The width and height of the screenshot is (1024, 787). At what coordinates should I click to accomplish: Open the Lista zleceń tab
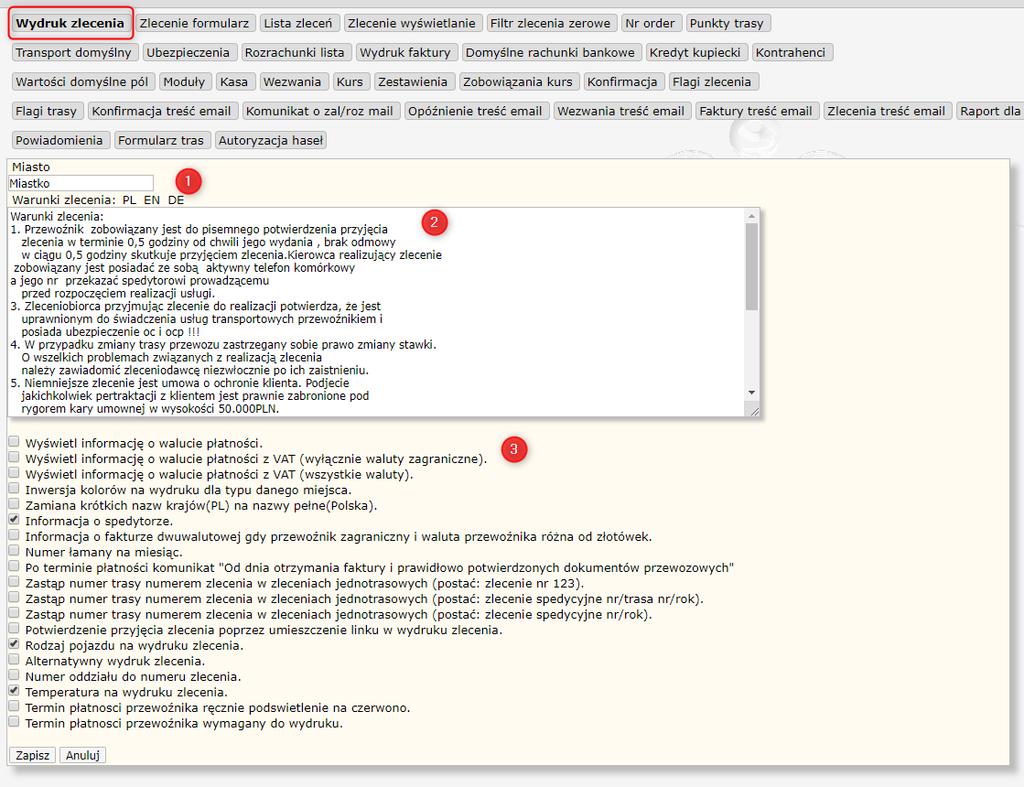[298, 24]
